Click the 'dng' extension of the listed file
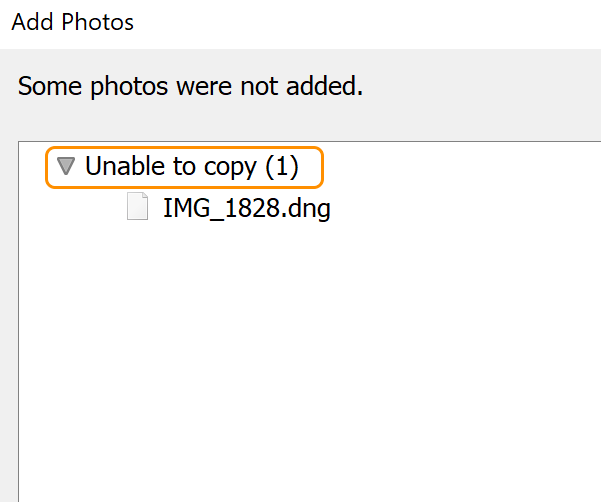 [x=308, y=210]
